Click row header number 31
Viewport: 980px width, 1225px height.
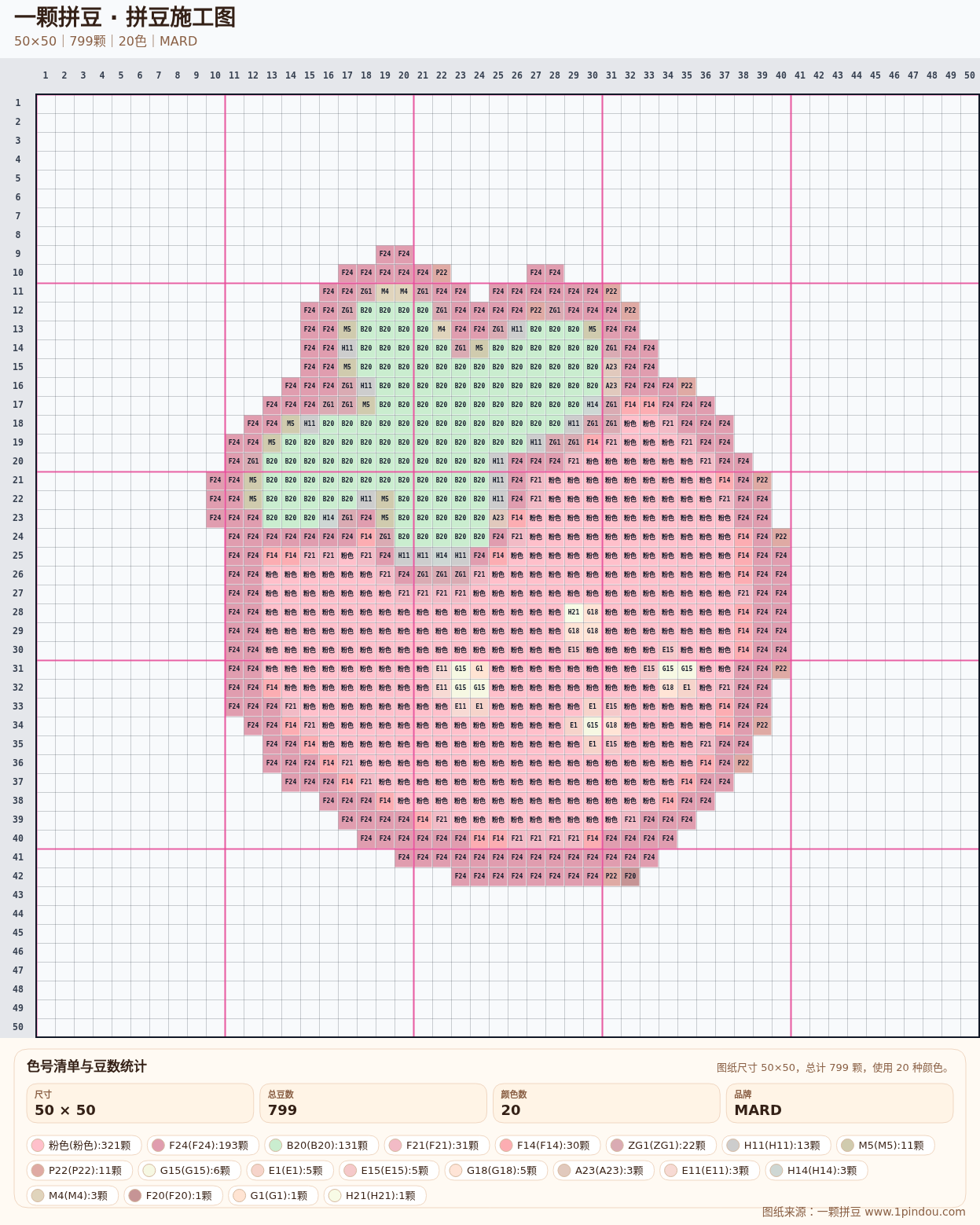[17, 669]
